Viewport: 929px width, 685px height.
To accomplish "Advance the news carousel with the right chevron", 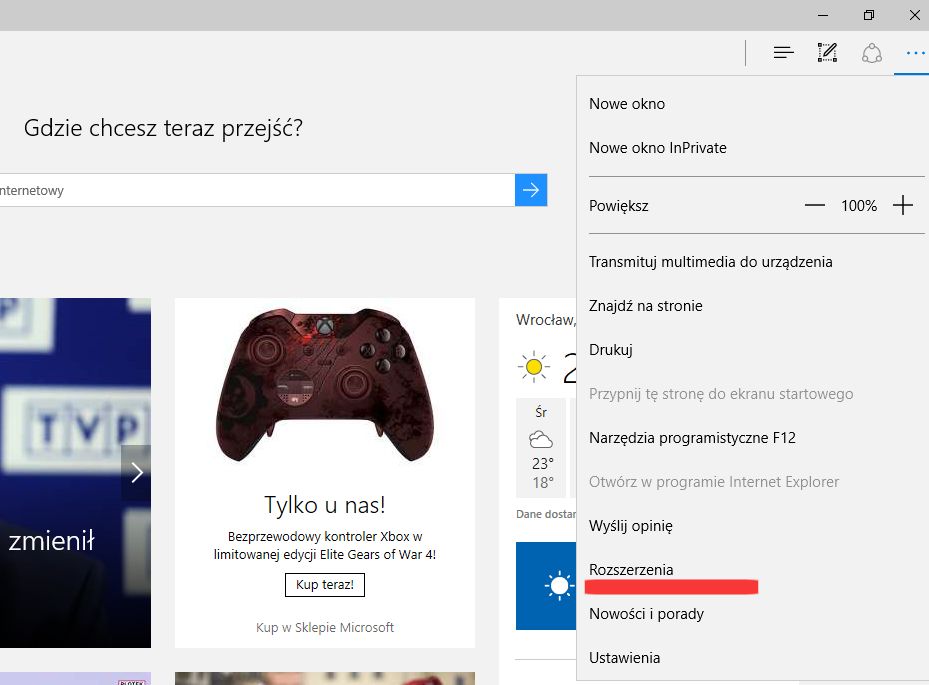I will coord(136,472).
